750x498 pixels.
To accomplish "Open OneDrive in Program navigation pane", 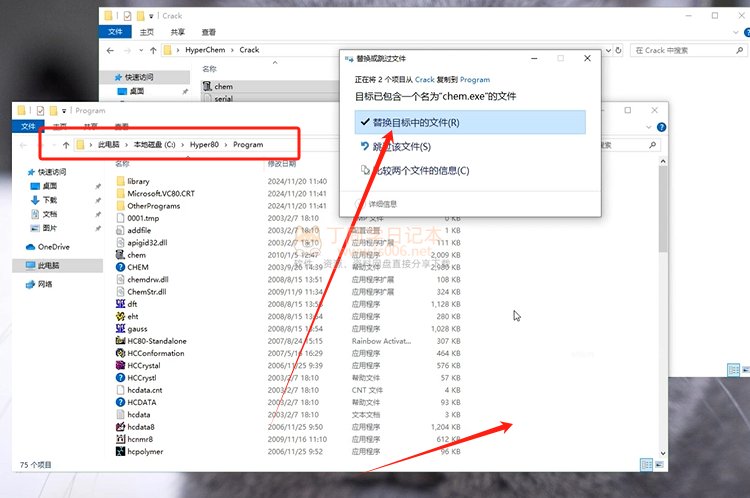I will [x=48, y=247].
